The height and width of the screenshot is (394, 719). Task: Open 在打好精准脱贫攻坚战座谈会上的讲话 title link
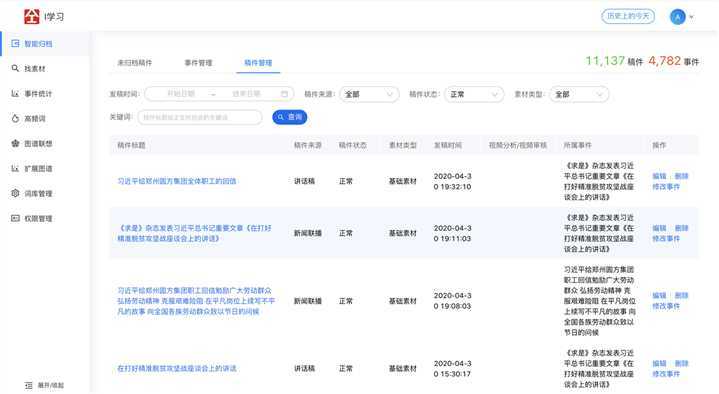(177, 368)
